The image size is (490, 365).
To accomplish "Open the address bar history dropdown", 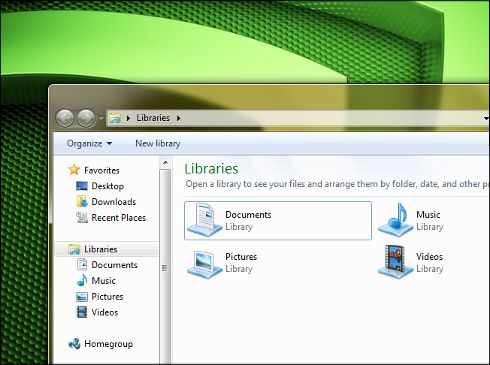I will click(486, 118).
